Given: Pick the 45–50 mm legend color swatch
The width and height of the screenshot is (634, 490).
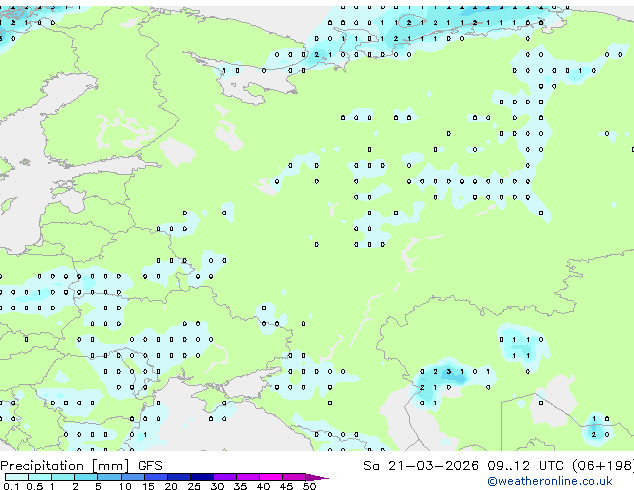Looking at the screenshot, I should click(x=294, y=477).
